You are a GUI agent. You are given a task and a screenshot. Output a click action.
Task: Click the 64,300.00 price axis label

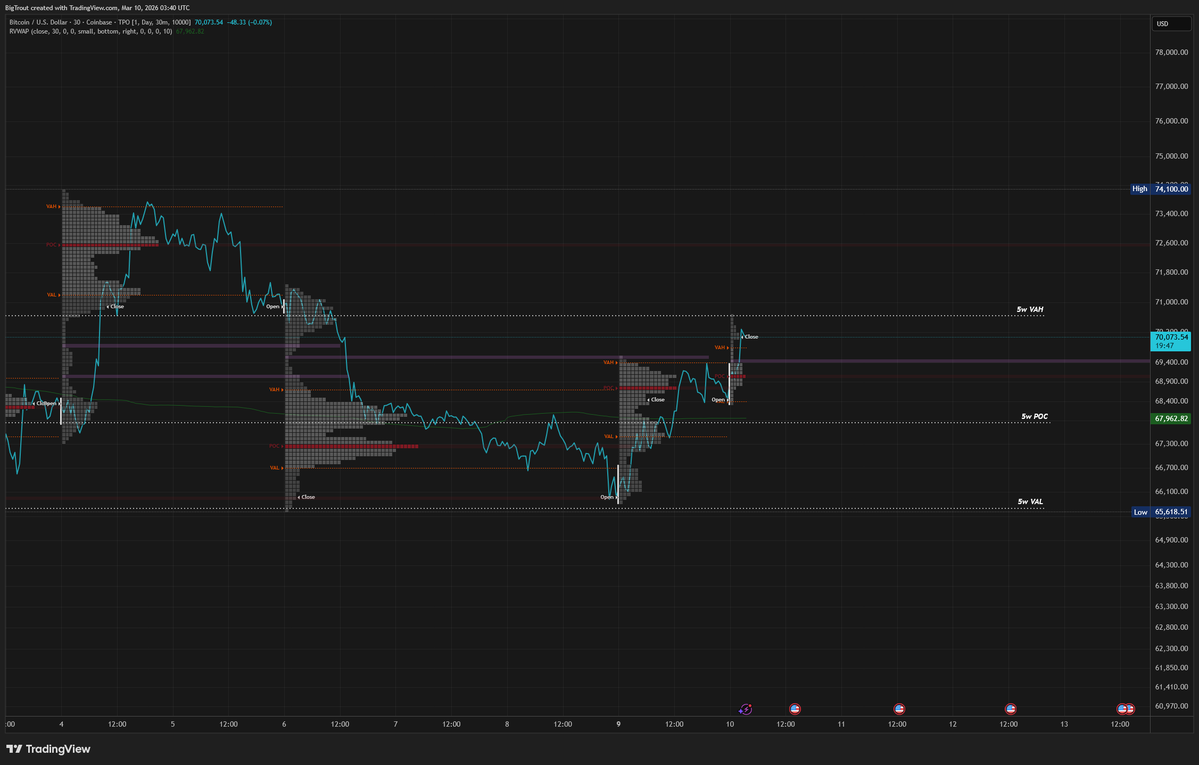tap(1171, 565)
